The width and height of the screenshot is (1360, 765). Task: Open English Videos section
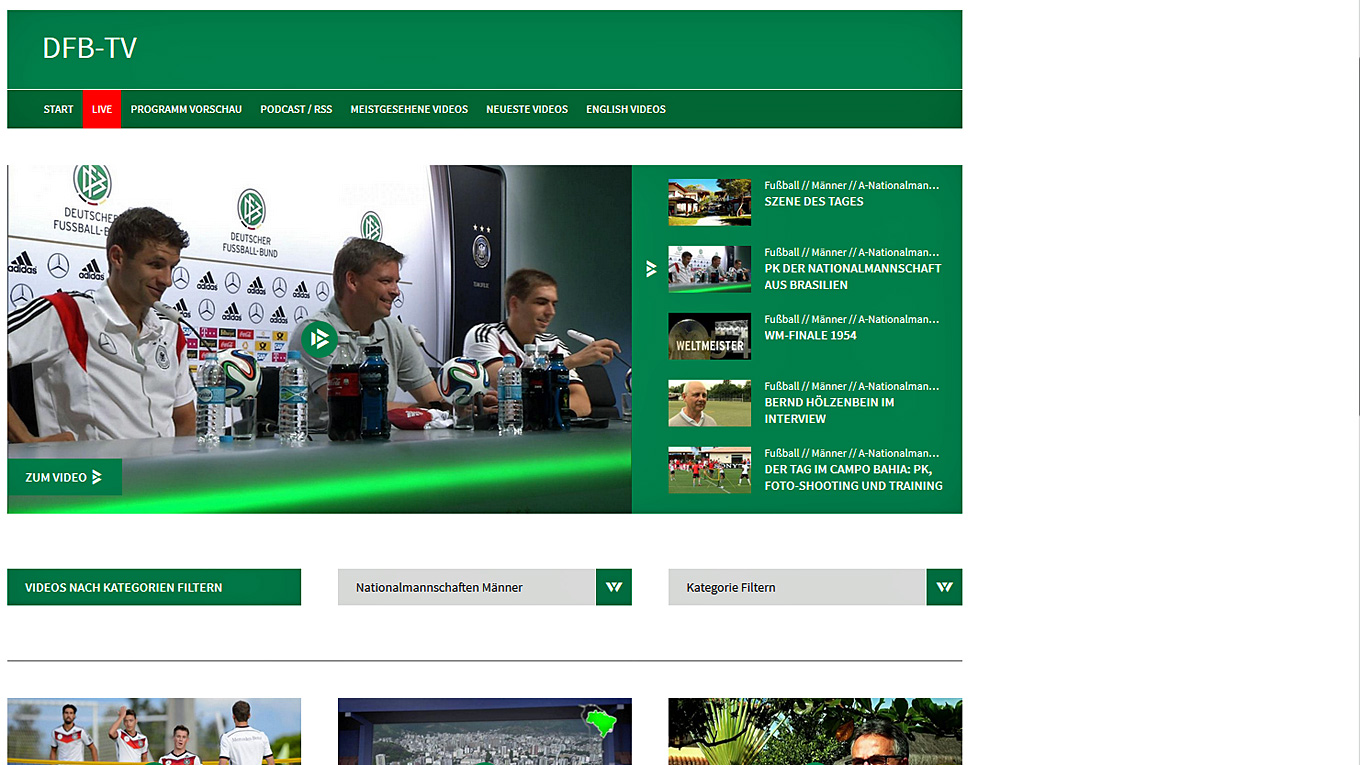pyautogui.click(x=626, y=109)
